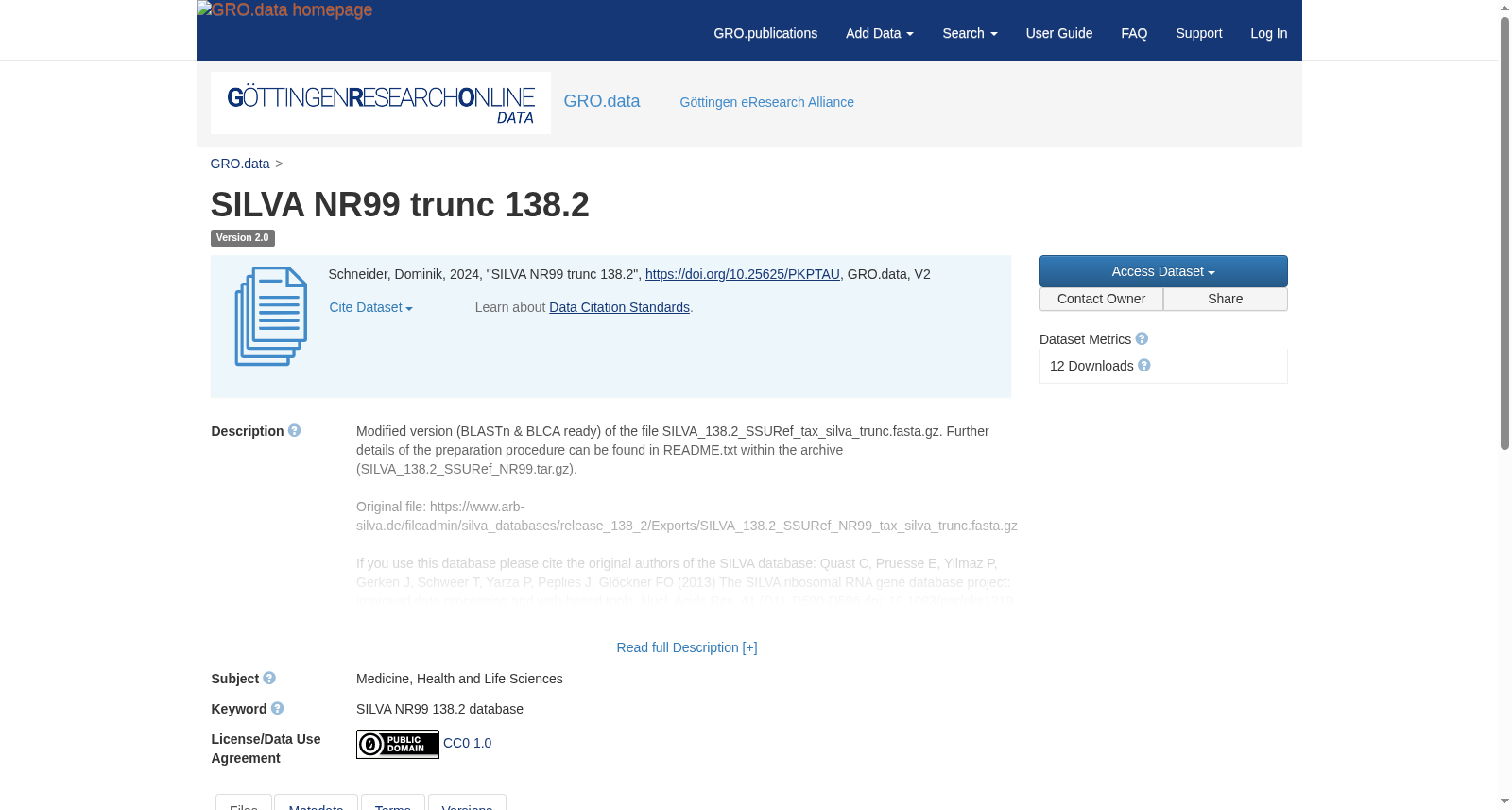Open the Keyword help tooltip icon
This screenshot has height=810, width=1512.
pyautogui.click(x=277, y=708)
